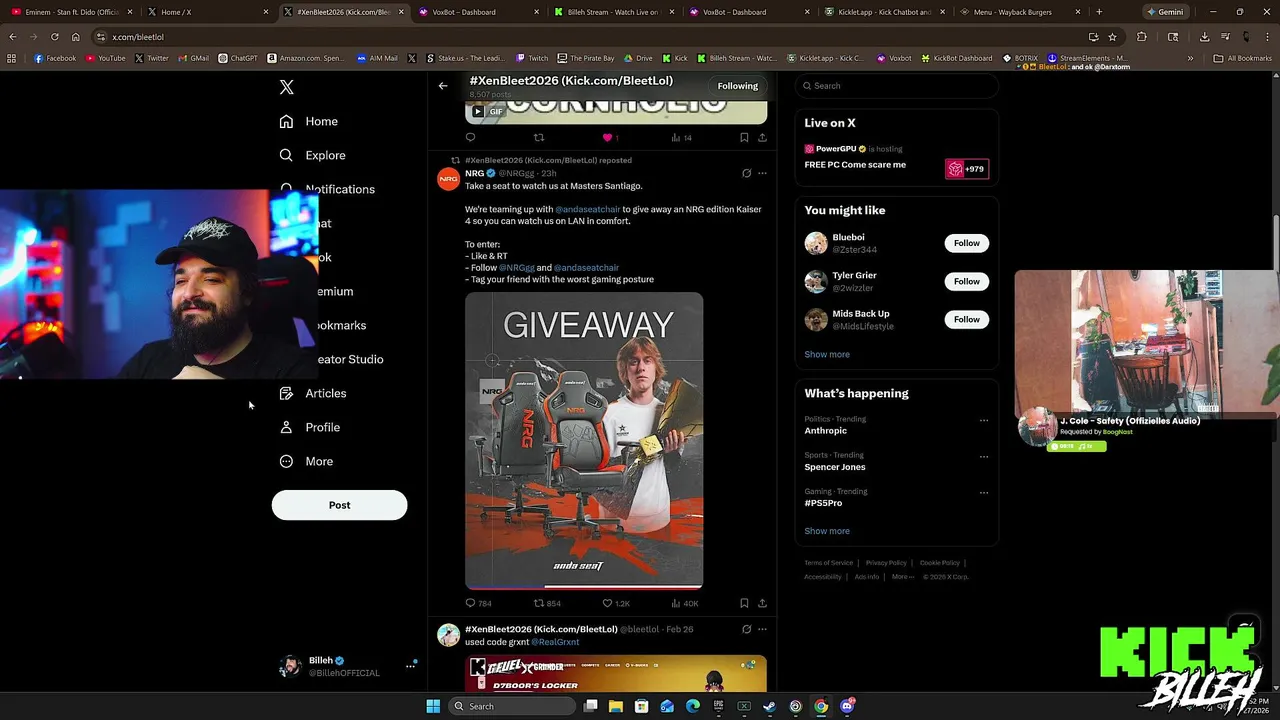Open More options in X sidebar
1280x720 pixels.
pyautogui.click(x=306, y=461)
